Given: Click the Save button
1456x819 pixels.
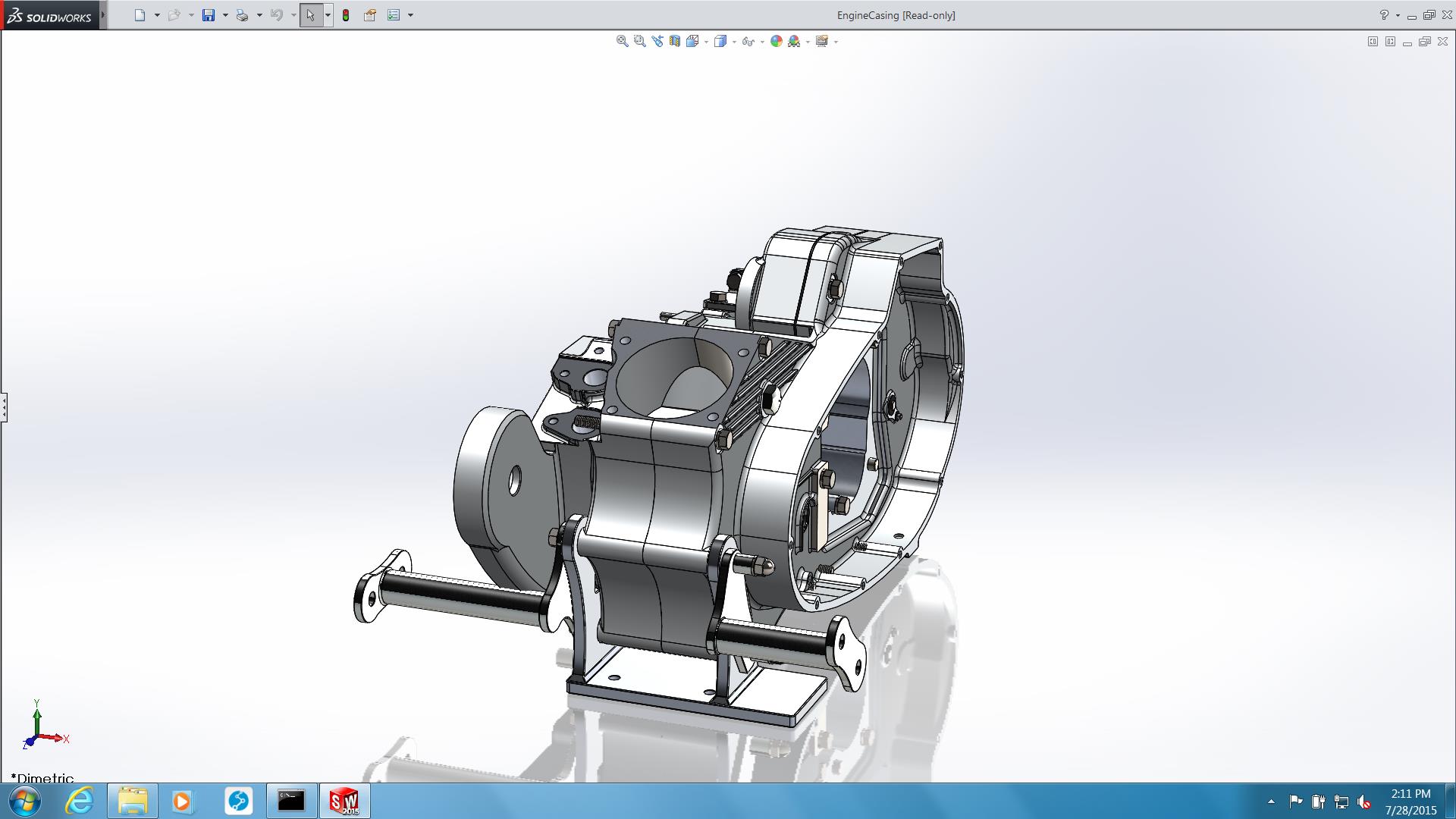Looking at the screenshot, I should click(x=209, y=15).
